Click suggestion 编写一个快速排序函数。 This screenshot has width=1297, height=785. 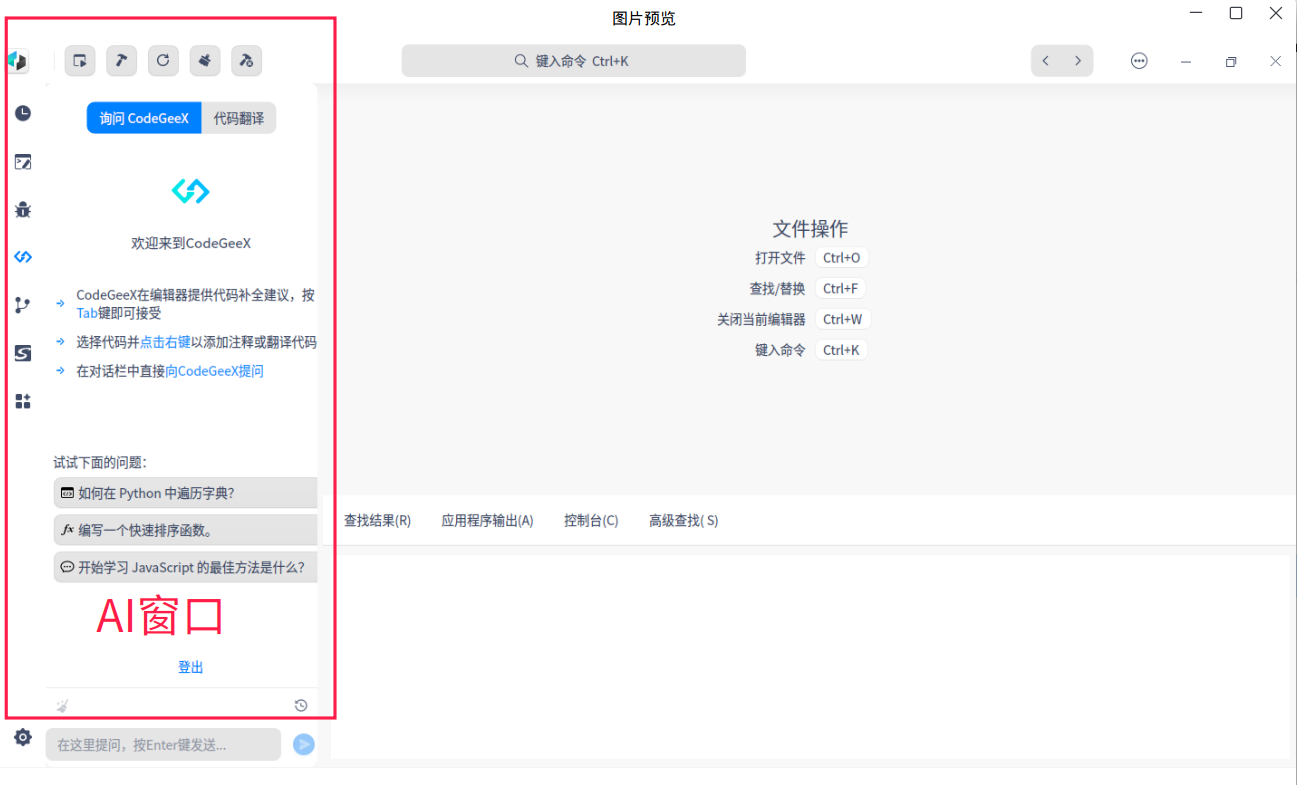pos(186,530)
